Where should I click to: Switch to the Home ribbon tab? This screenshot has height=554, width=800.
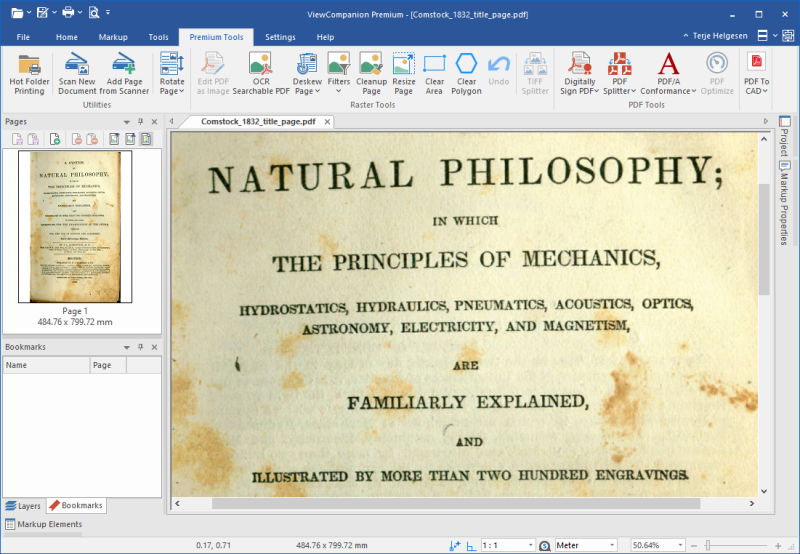coord(67,37)
